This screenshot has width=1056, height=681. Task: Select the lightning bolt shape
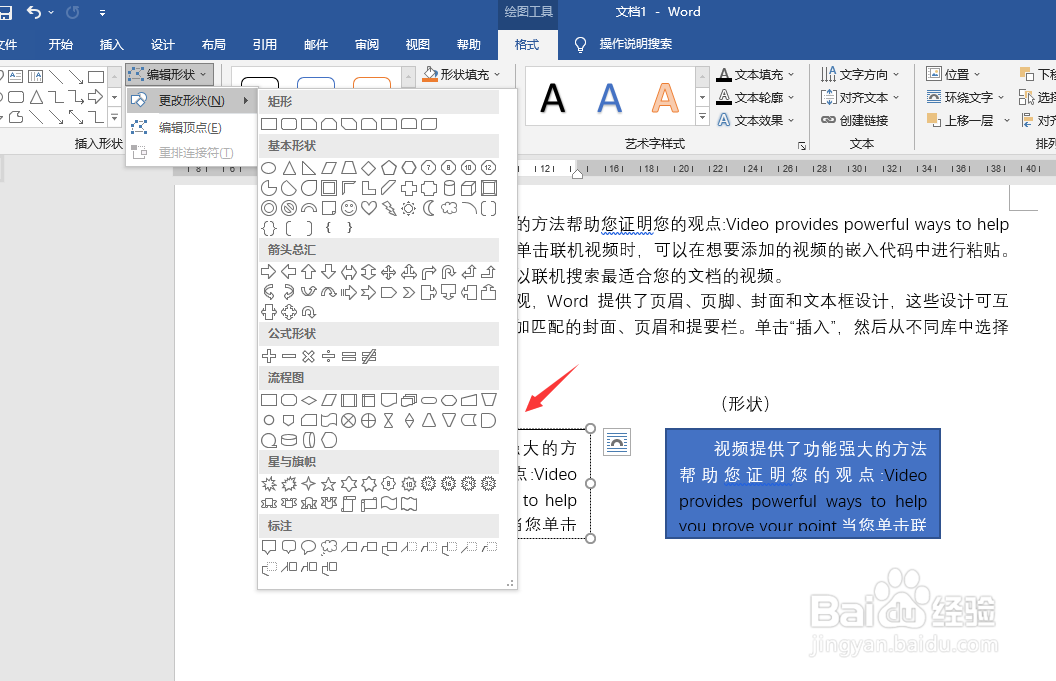pyautogui.click(x=389, y=208)
